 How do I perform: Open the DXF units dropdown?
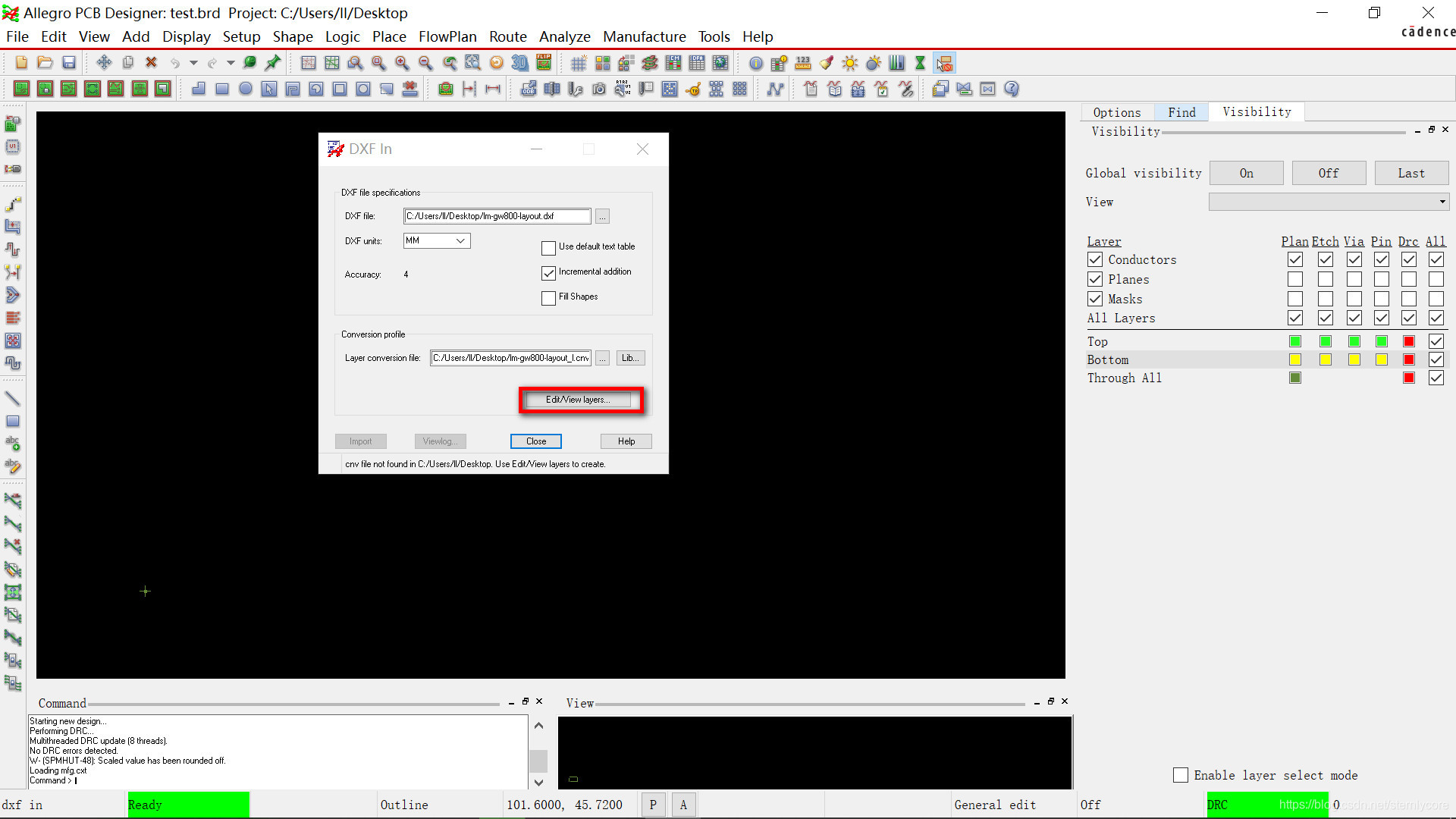point(437,240)
